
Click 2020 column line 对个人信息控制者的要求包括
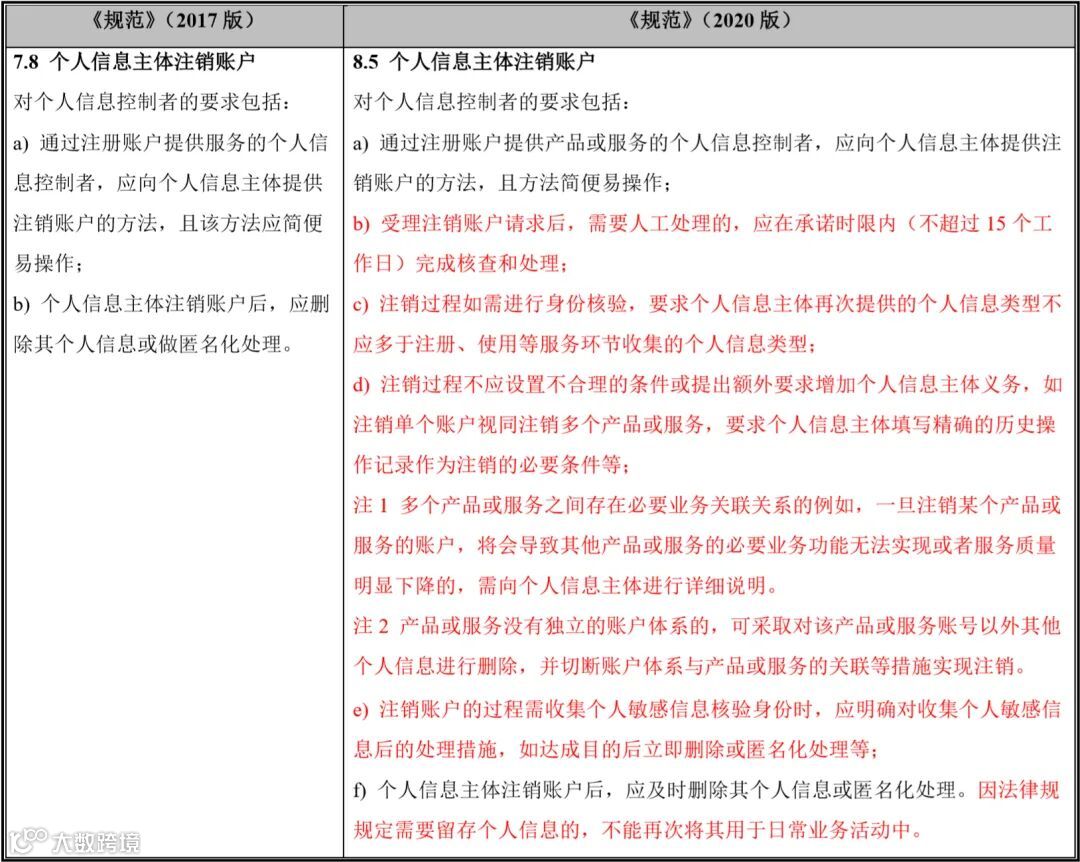[x=491, y=102]
